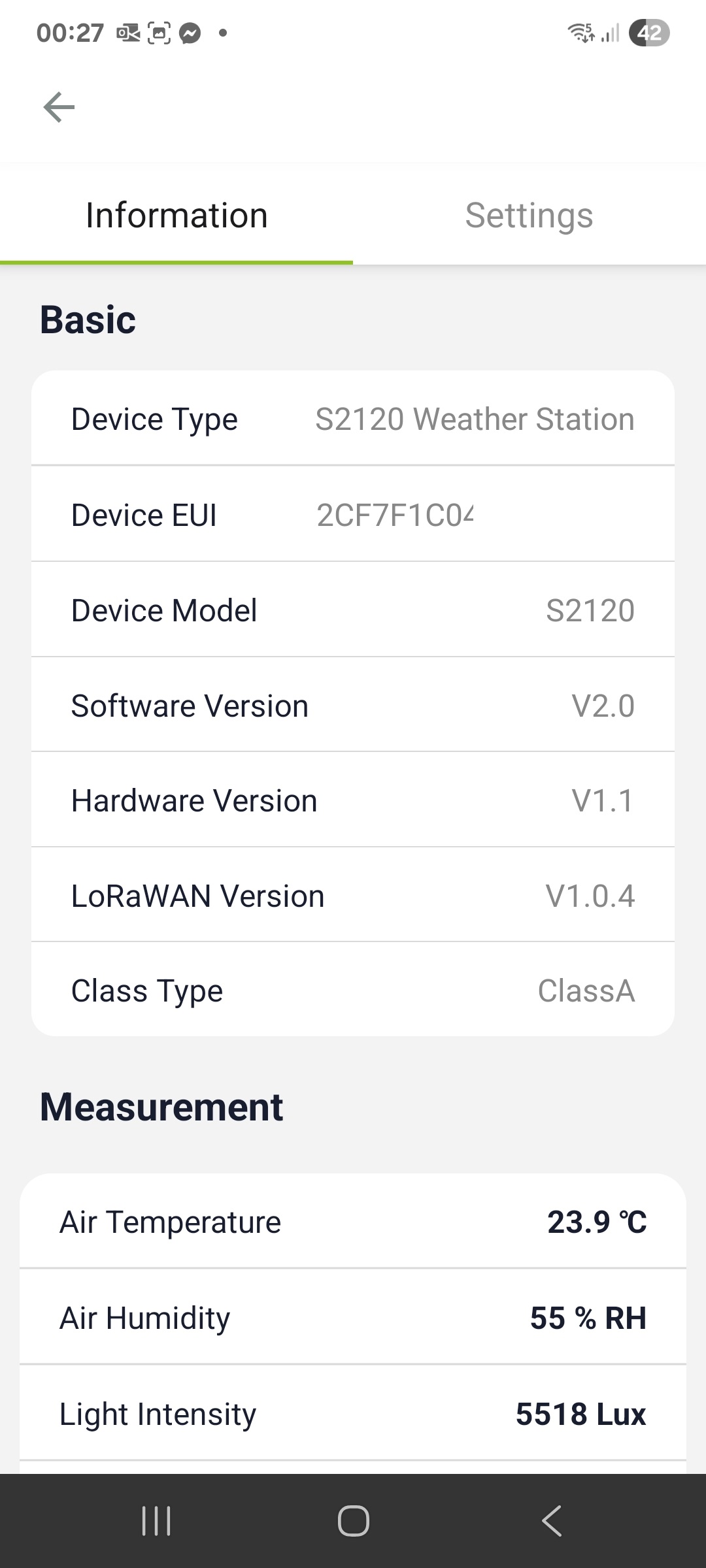The image size is (706, 1568).
Task: Open the Messenger notification icon
Action: 190,33
